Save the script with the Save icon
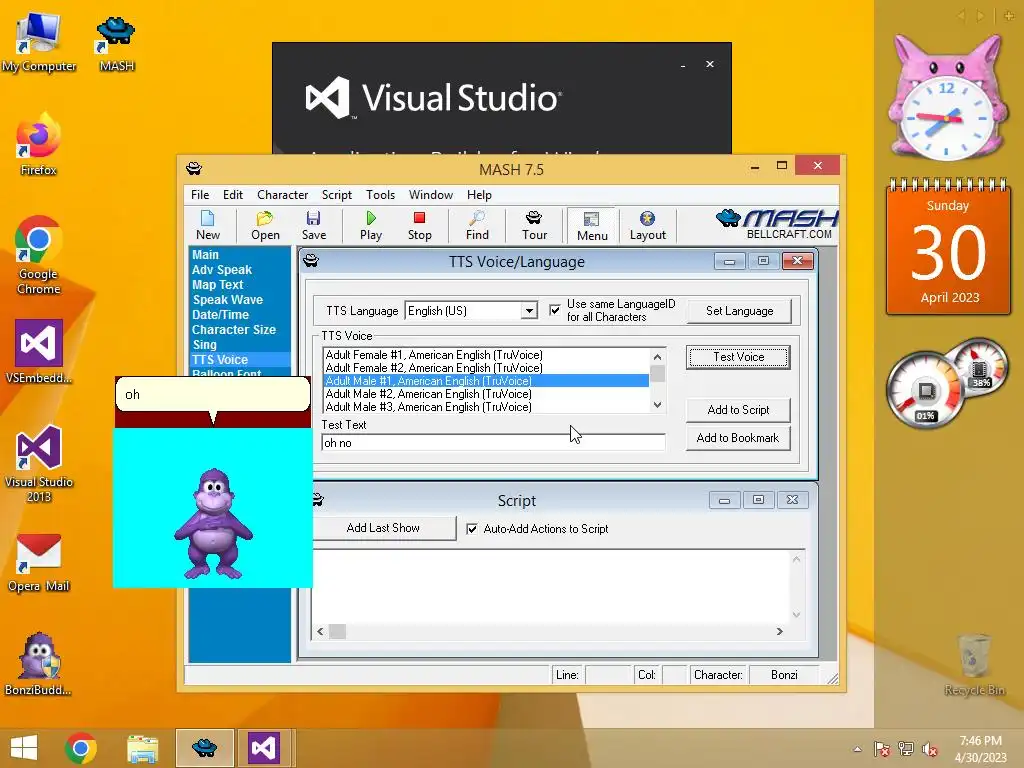The width and height of the screenshot is (1024, 768). coord(313,225)
